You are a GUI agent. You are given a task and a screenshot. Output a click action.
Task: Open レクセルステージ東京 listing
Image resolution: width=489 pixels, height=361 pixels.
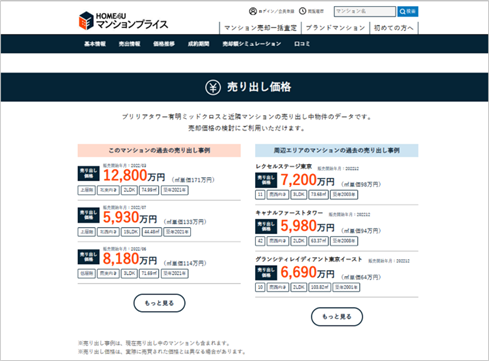(x=284, y=166)
